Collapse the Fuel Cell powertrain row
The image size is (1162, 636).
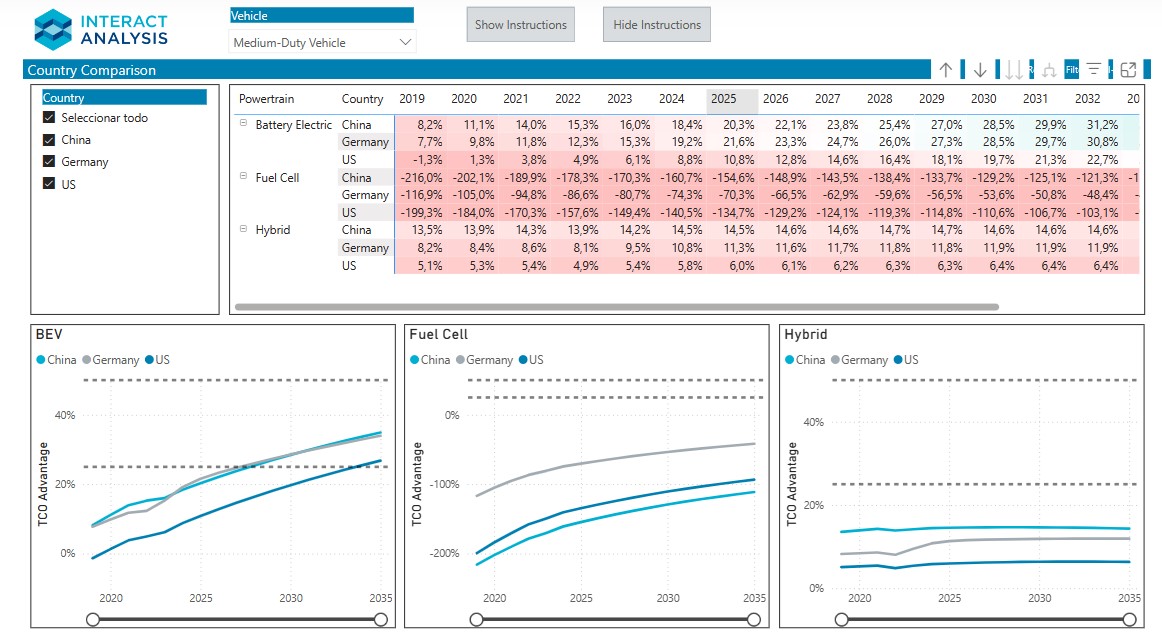point(243,176)
